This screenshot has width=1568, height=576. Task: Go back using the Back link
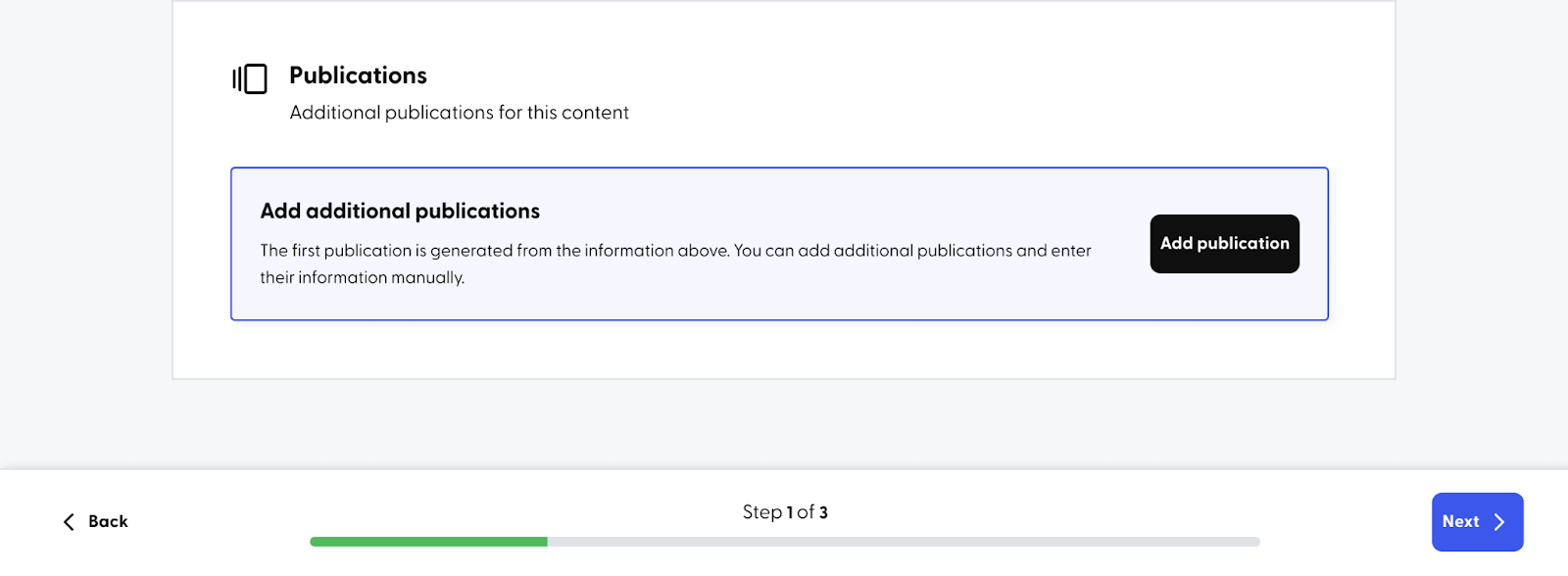96,522
